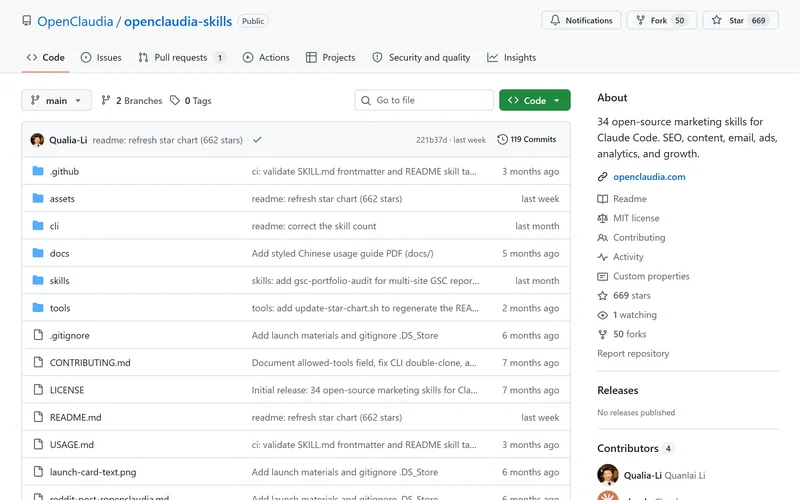
Task: Open the Projects tab
Action: click(x=331, y=58)
